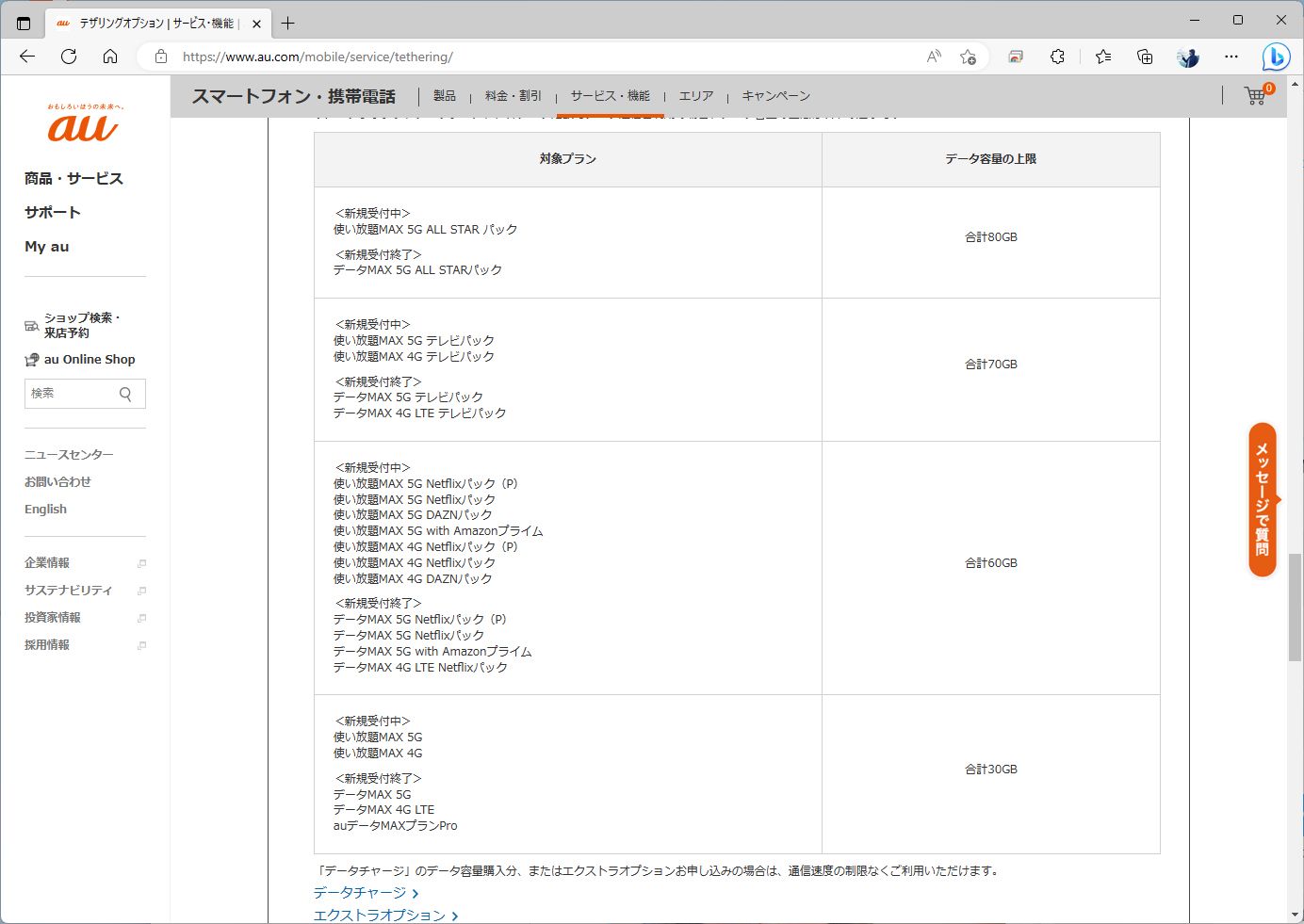1304x924 pixels.
Task: Click the site info lock icon
Action: [x=161, y=57]
